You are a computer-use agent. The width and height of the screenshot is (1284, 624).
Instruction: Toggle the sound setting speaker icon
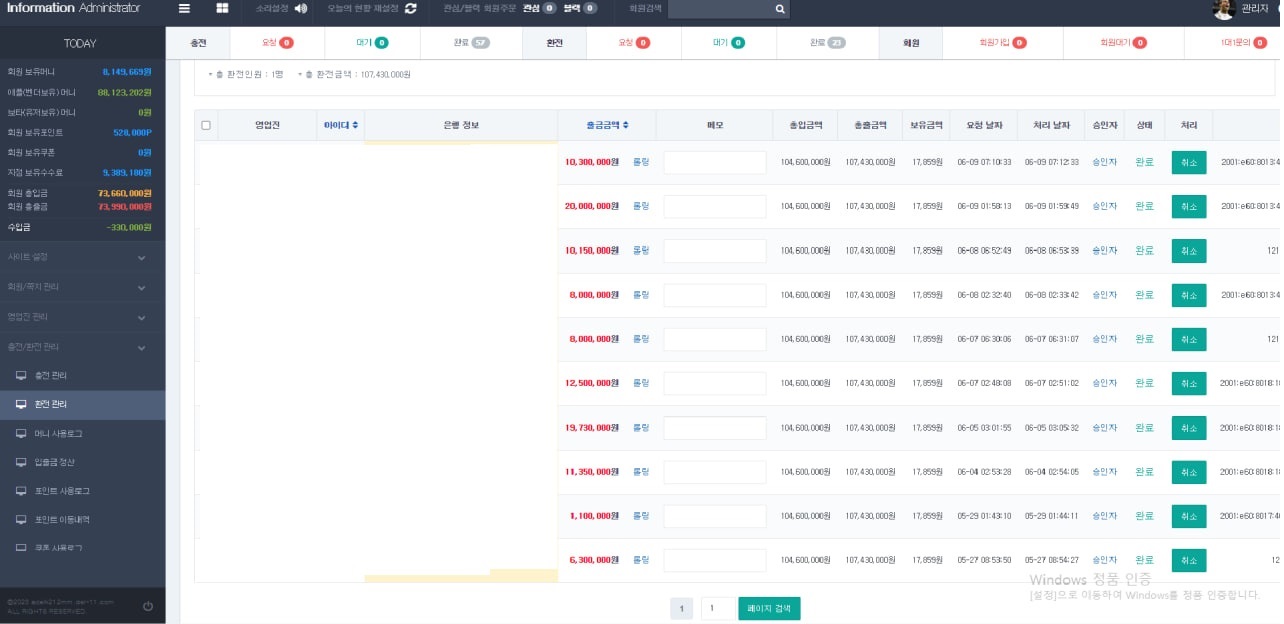pyautogui.click(x=301, y=9)
